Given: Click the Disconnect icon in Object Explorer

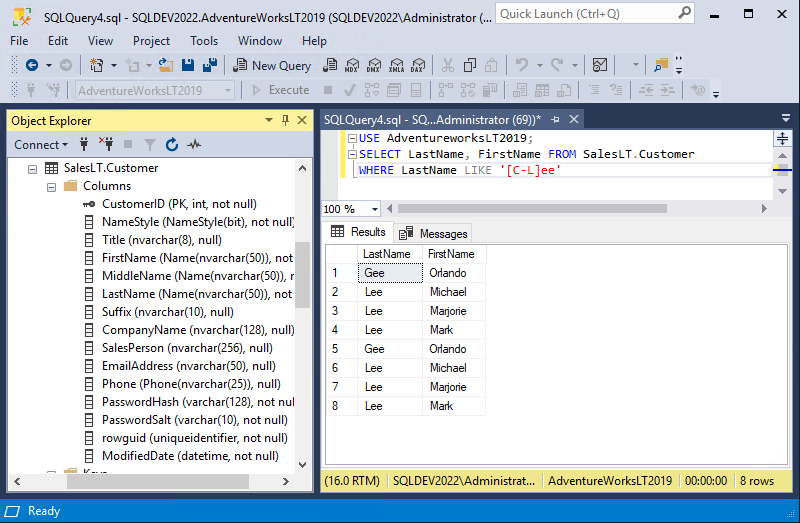Looking at the screenshot, I should (x=106, y=144).
